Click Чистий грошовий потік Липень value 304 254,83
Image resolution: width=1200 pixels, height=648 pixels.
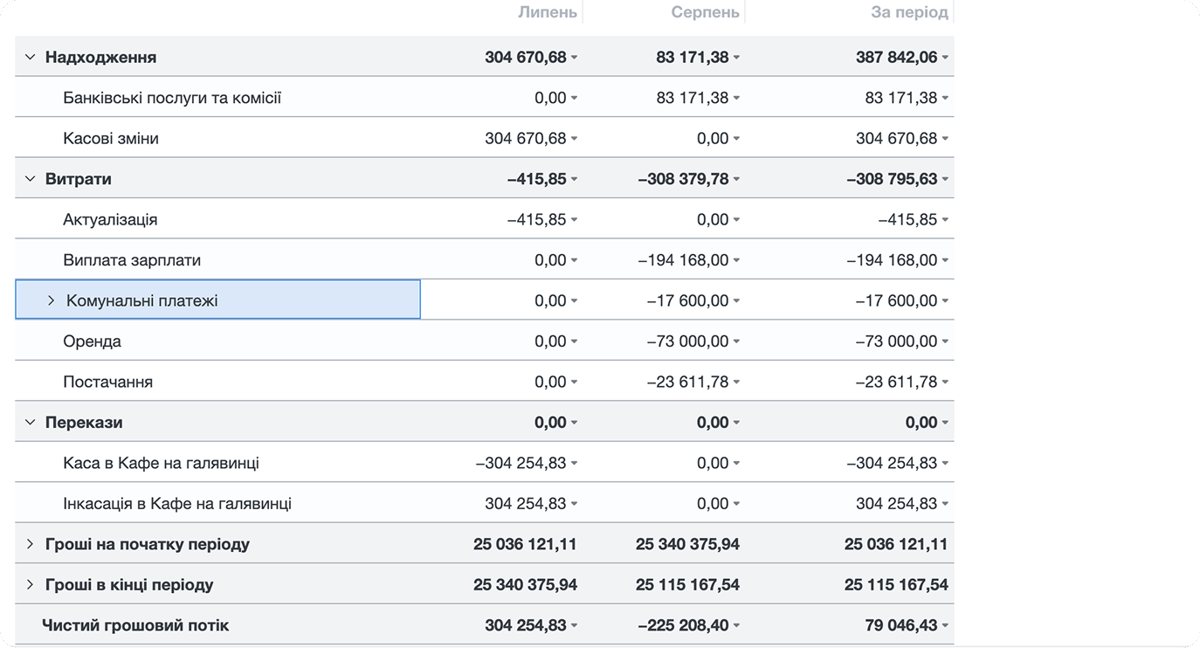coord(526,625)
